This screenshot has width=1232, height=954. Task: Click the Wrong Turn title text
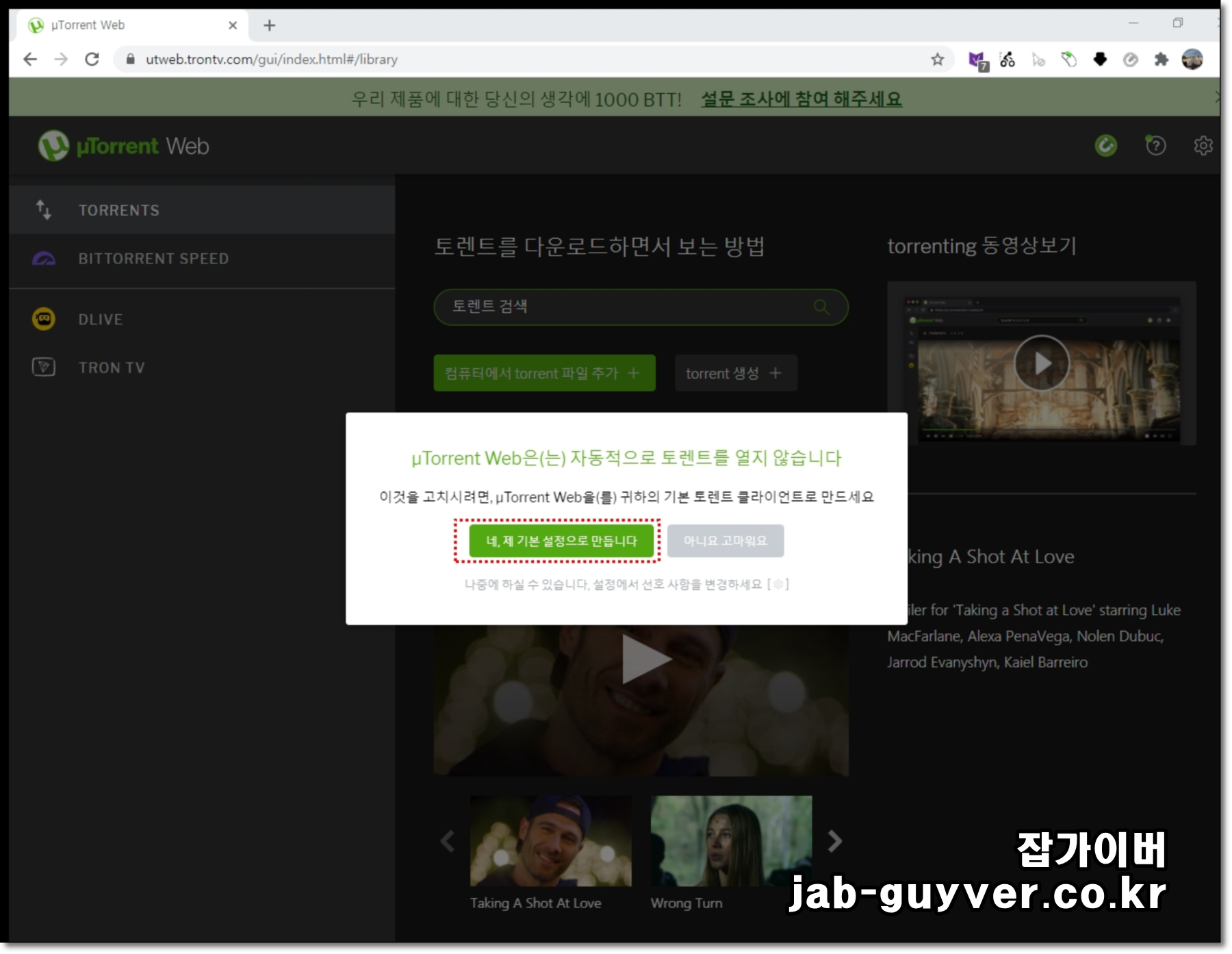(x=686, y=903)
